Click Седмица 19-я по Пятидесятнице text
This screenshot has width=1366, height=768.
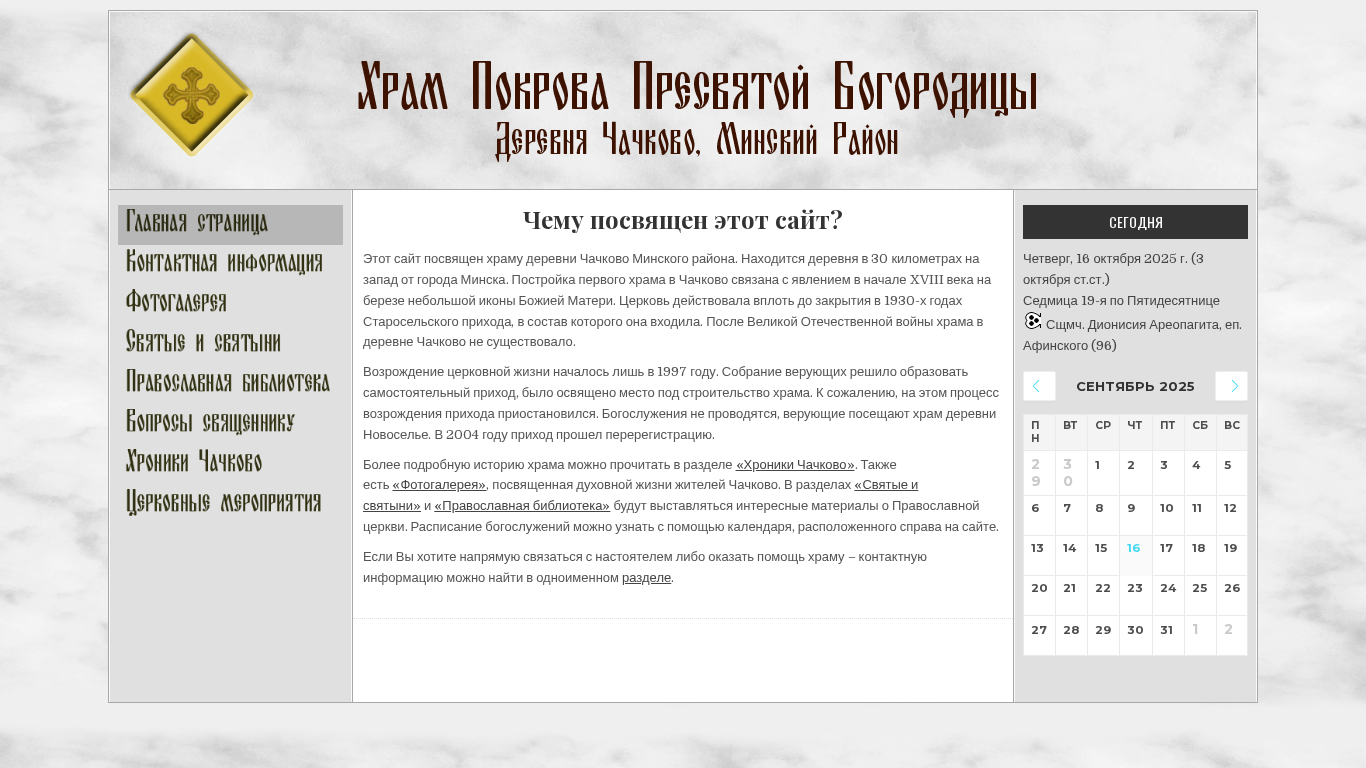(1121, 300)
